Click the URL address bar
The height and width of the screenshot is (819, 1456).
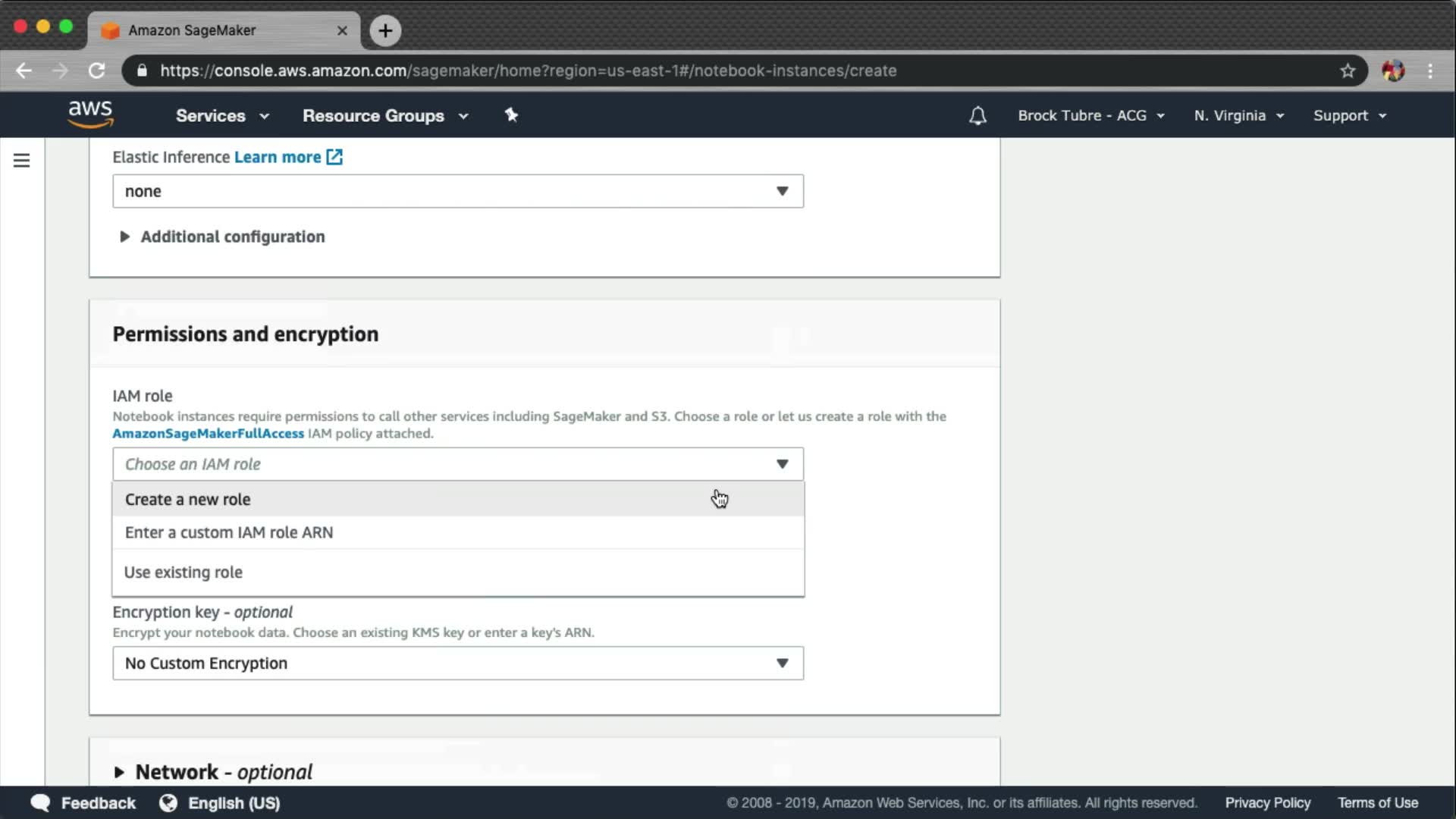527,71
